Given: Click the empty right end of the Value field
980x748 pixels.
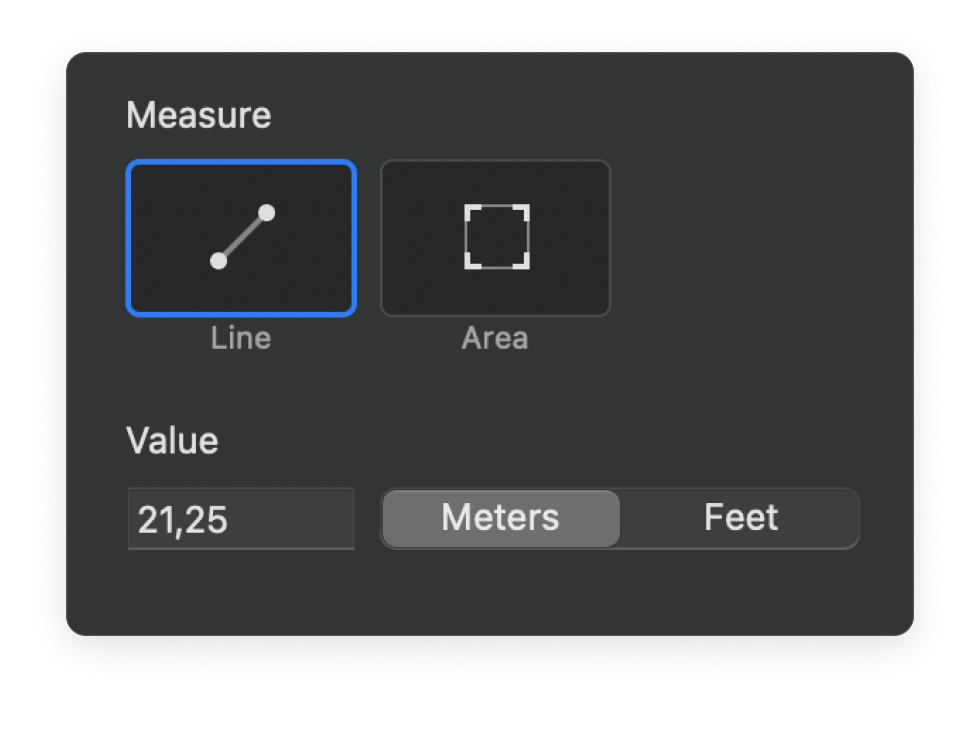Looking at the screenshot, I should coord(320,519).
